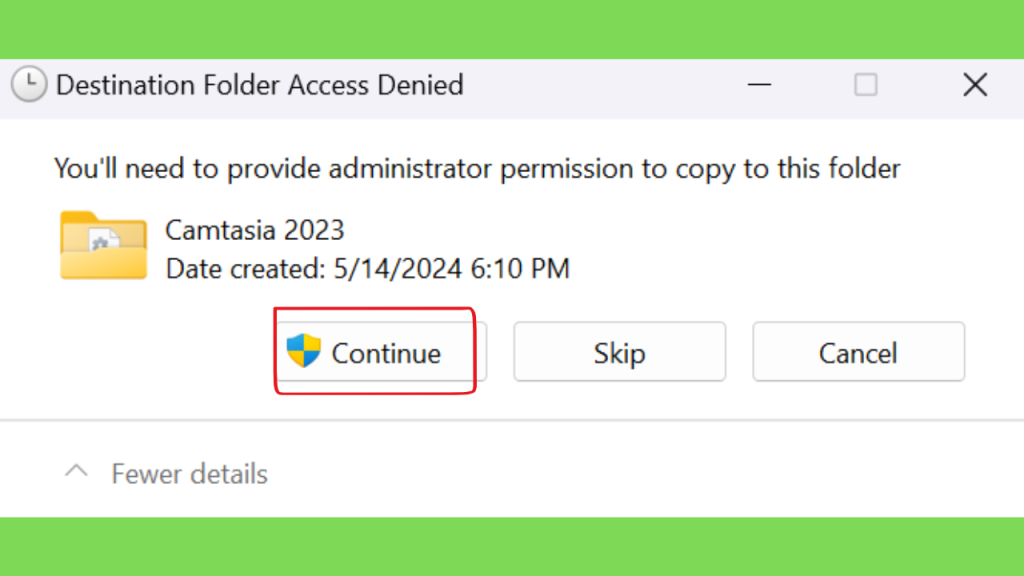Confirm admin permission with Continue
This screenshot has width=1024, height=576.
(381, 351)
